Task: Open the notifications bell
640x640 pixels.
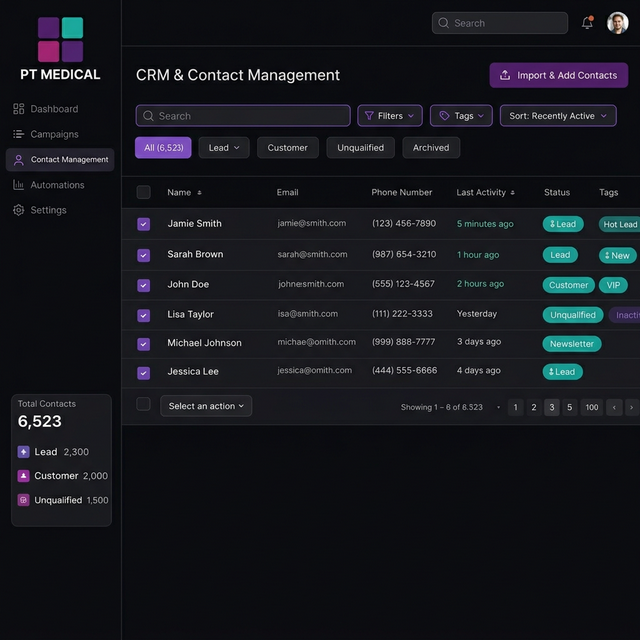Action: click(x=587, y=23)
